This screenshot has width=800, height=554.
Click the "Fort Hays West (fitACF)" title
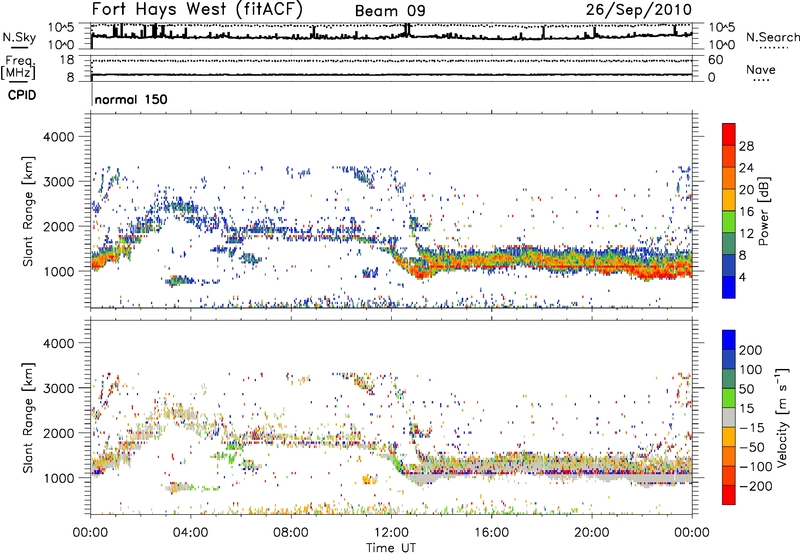pyautogui.click(x=197, y=9)
